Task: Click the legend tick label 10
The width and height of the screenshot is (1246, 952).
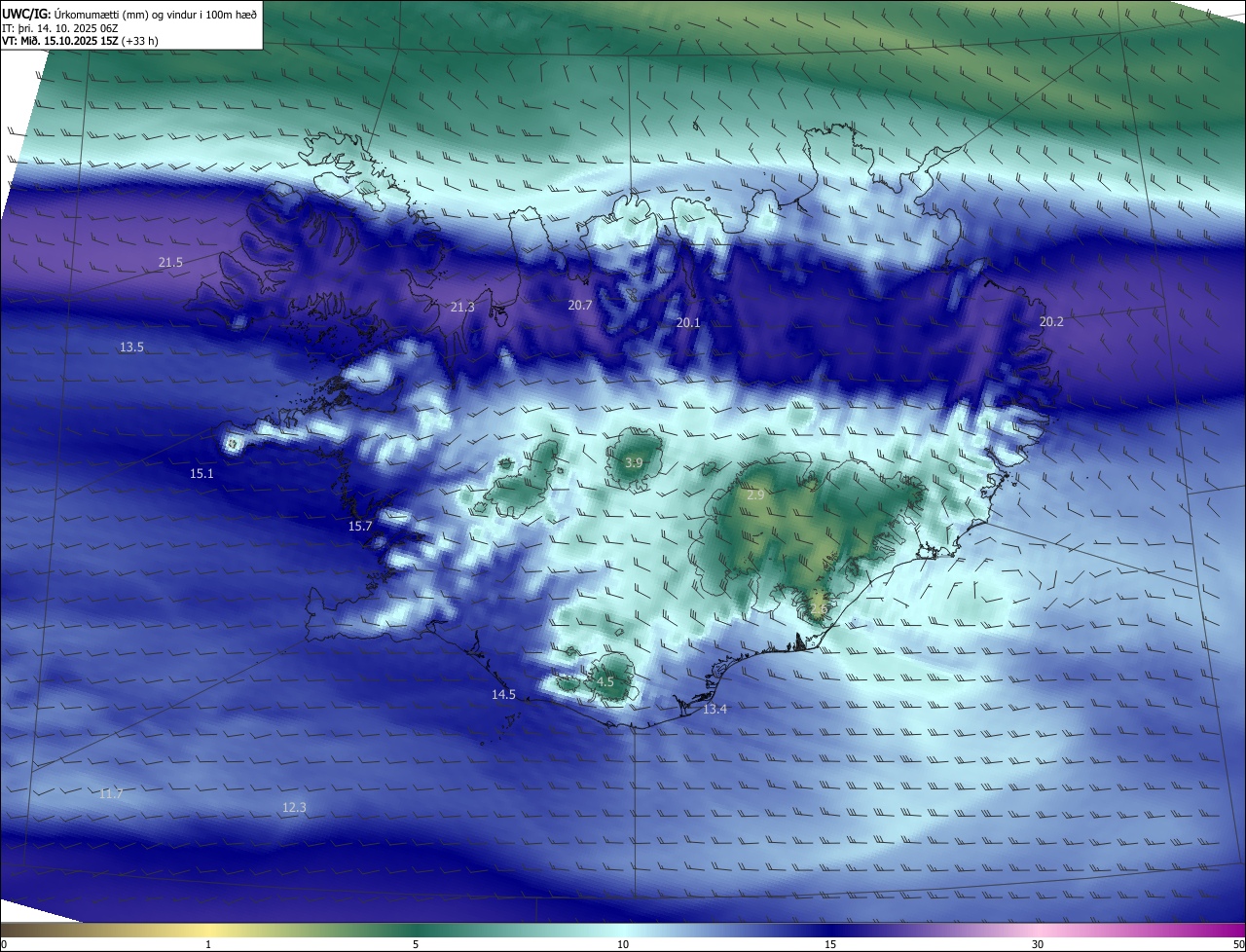Action: click(623, 944)
